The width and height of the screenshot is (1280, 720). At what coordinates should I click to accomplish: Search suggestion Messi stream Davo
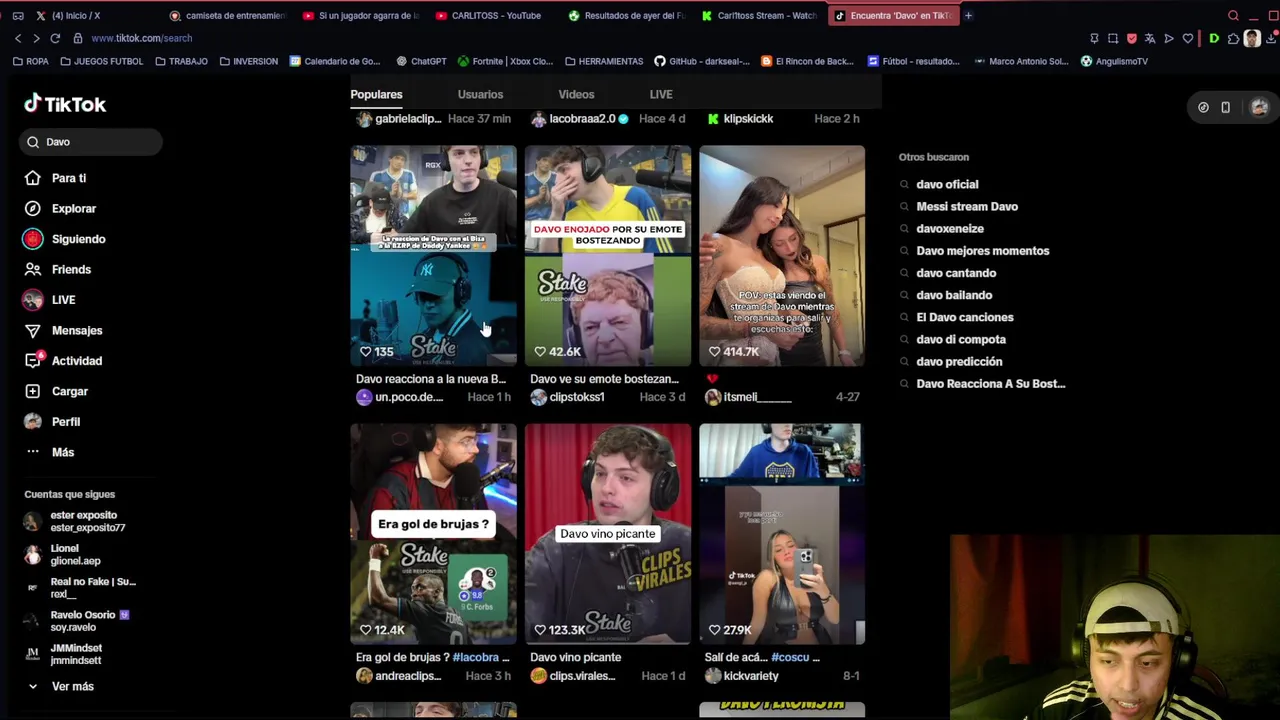tap(967, 206)
